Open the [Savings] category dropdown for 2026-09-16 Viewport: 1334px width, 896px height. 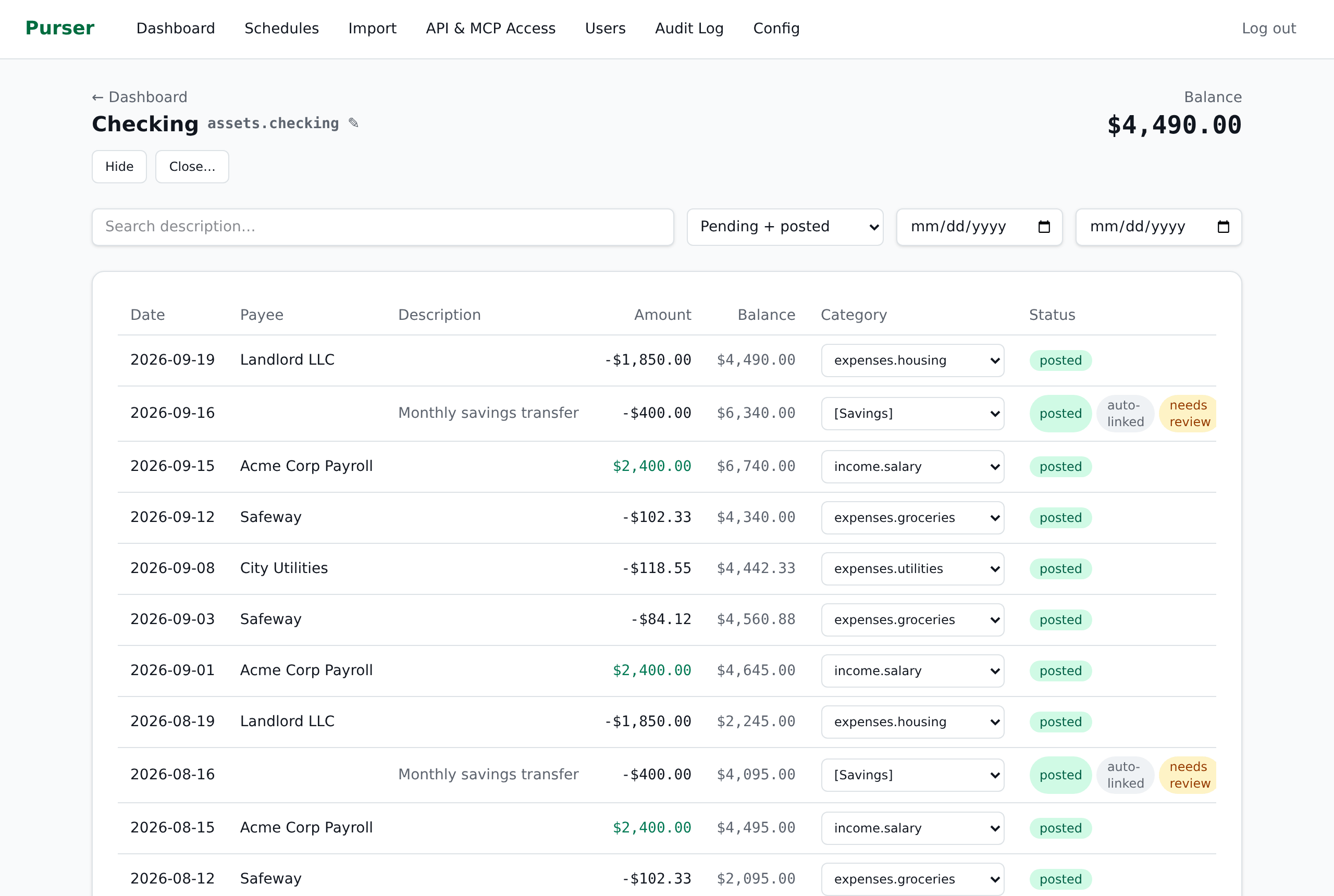912,414
